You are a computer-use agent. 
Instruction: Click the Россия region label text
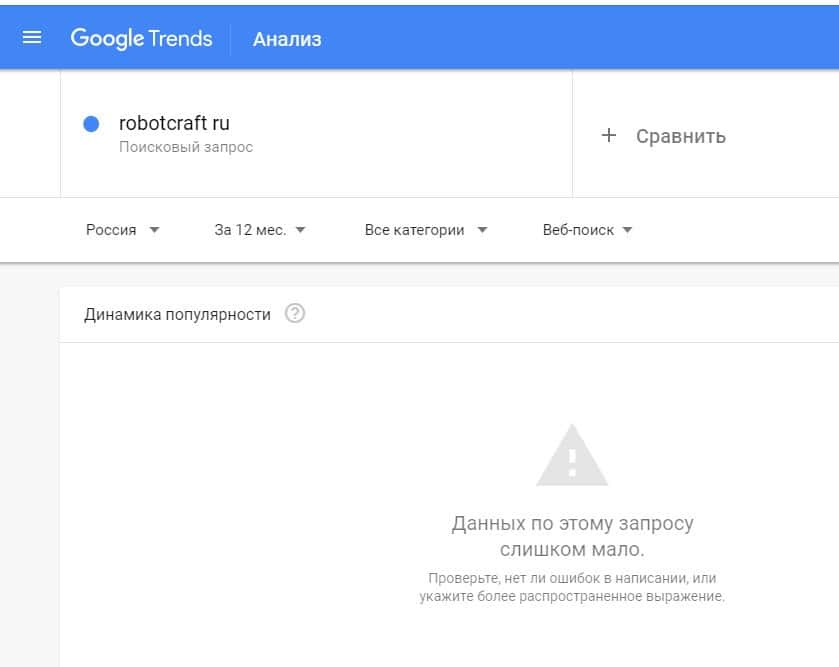(111, 230)
